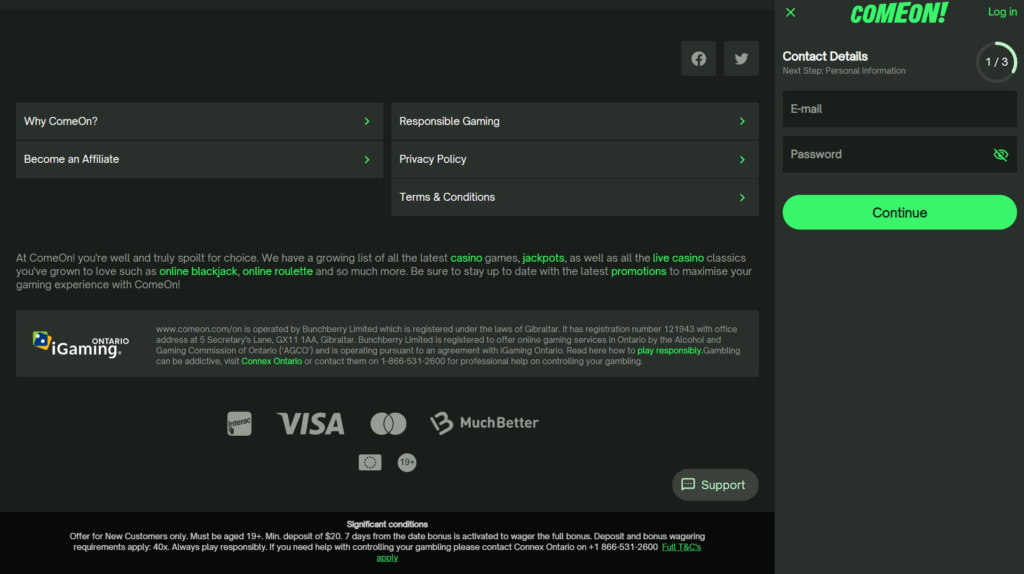Follow the casino games link
Image resolution: width=1024 pixels, height=574 pixels.
tap(466, 258)
